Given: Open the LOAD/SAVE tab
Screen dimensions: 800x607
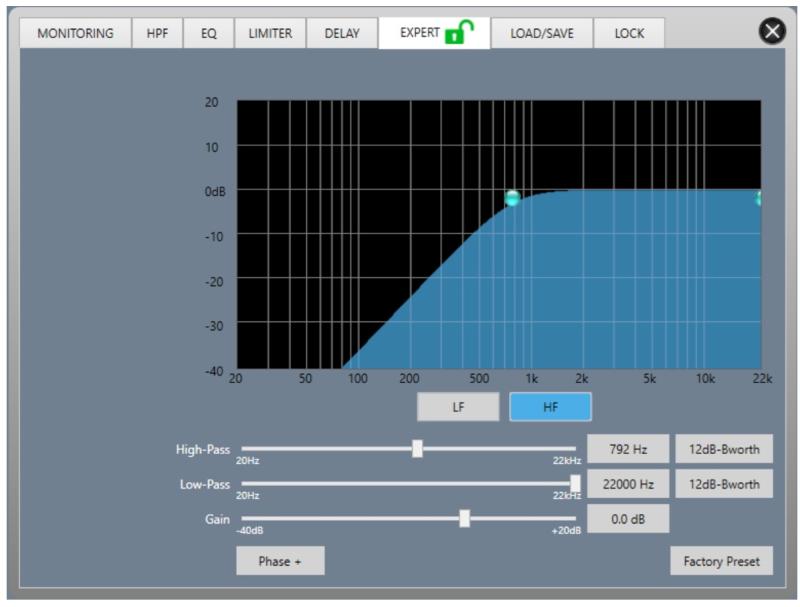Looking at the screenshot, I should coord(541,33).
